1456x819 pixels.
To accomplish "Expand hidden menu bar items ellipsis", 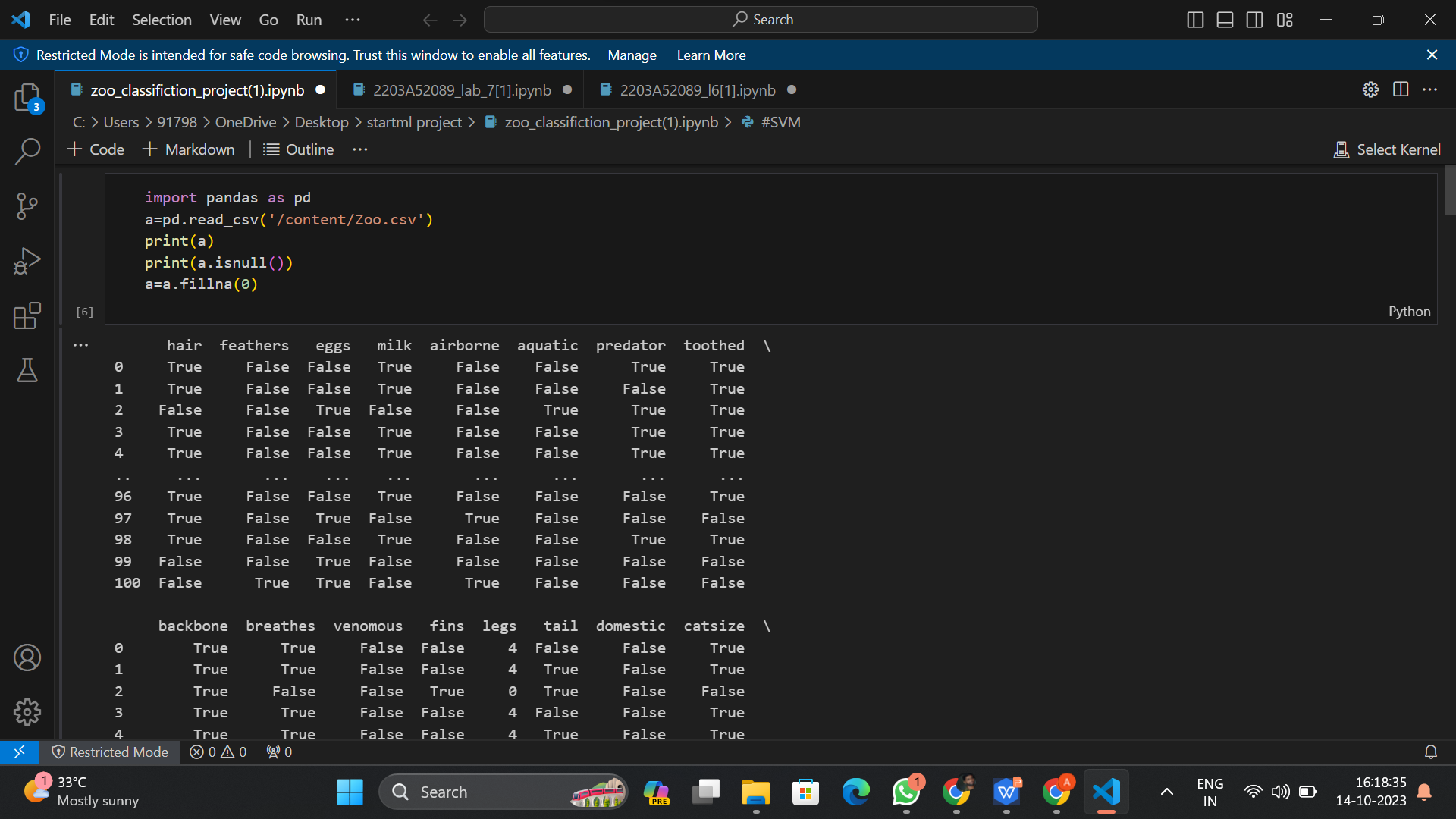I will point(353,20).
